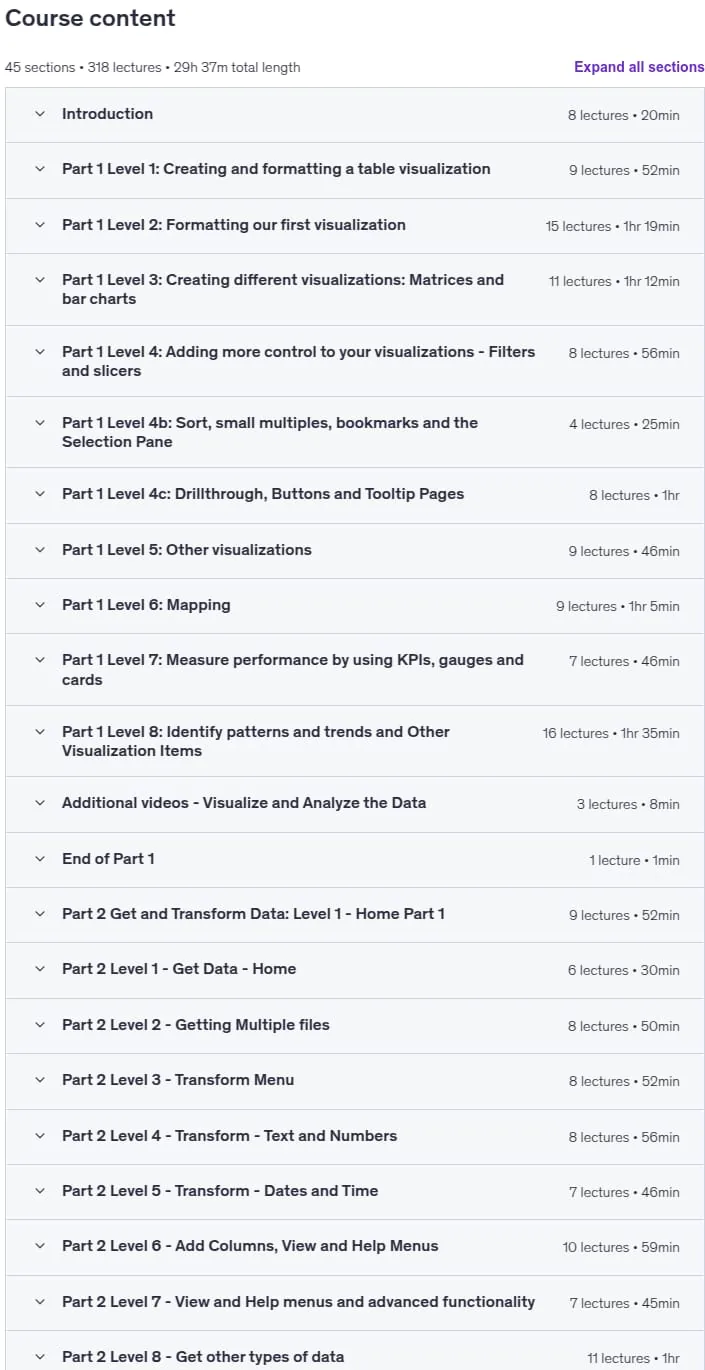Image resolution: width=705 pixels, height=1370 pixels.
Task: Expand chevron next to Filters and slicers section
Action: tap(40, 352)
